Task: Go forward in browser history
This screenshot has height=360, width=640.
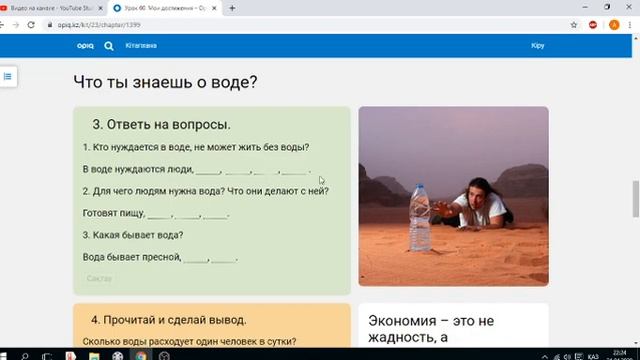Action: pos(16,25)
